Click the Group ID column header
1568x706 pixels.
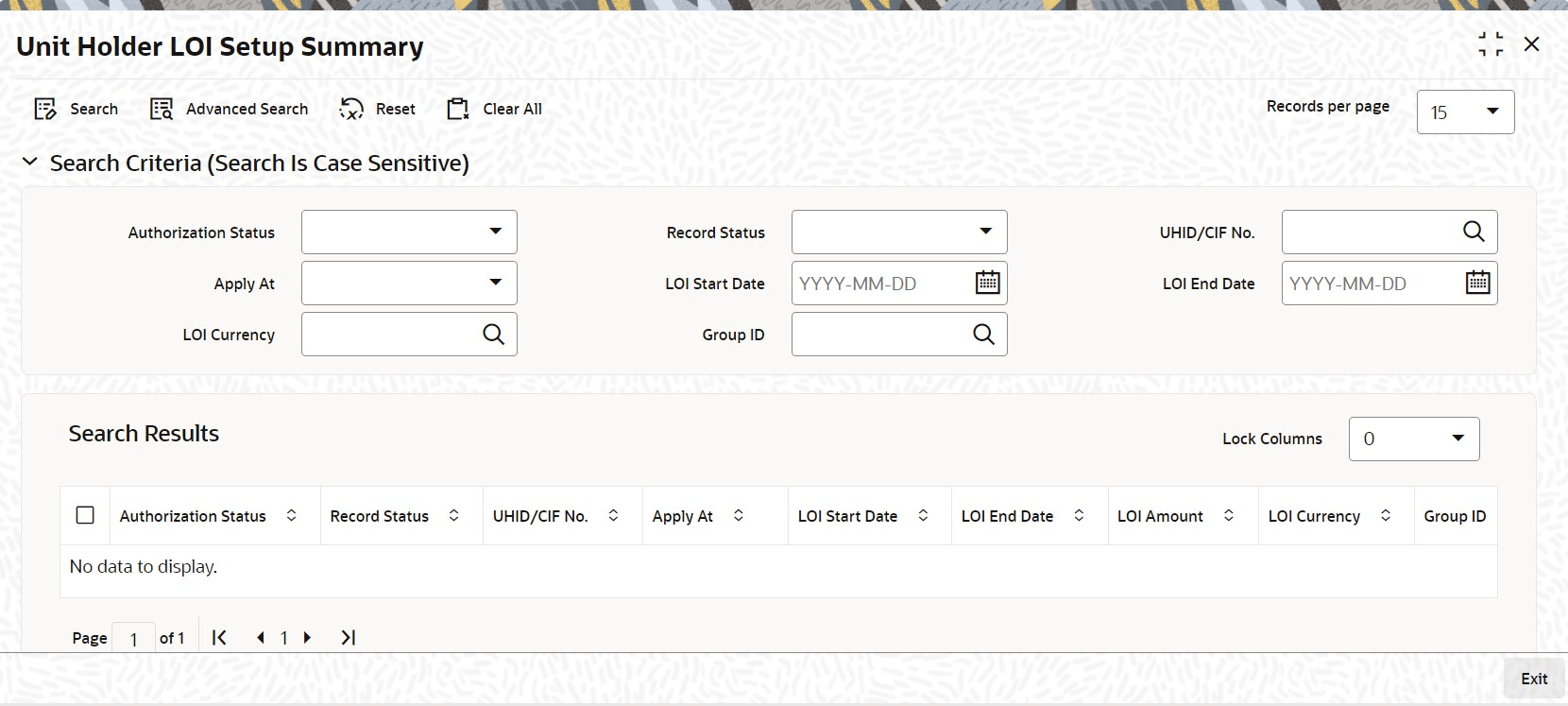point(1455,516)
